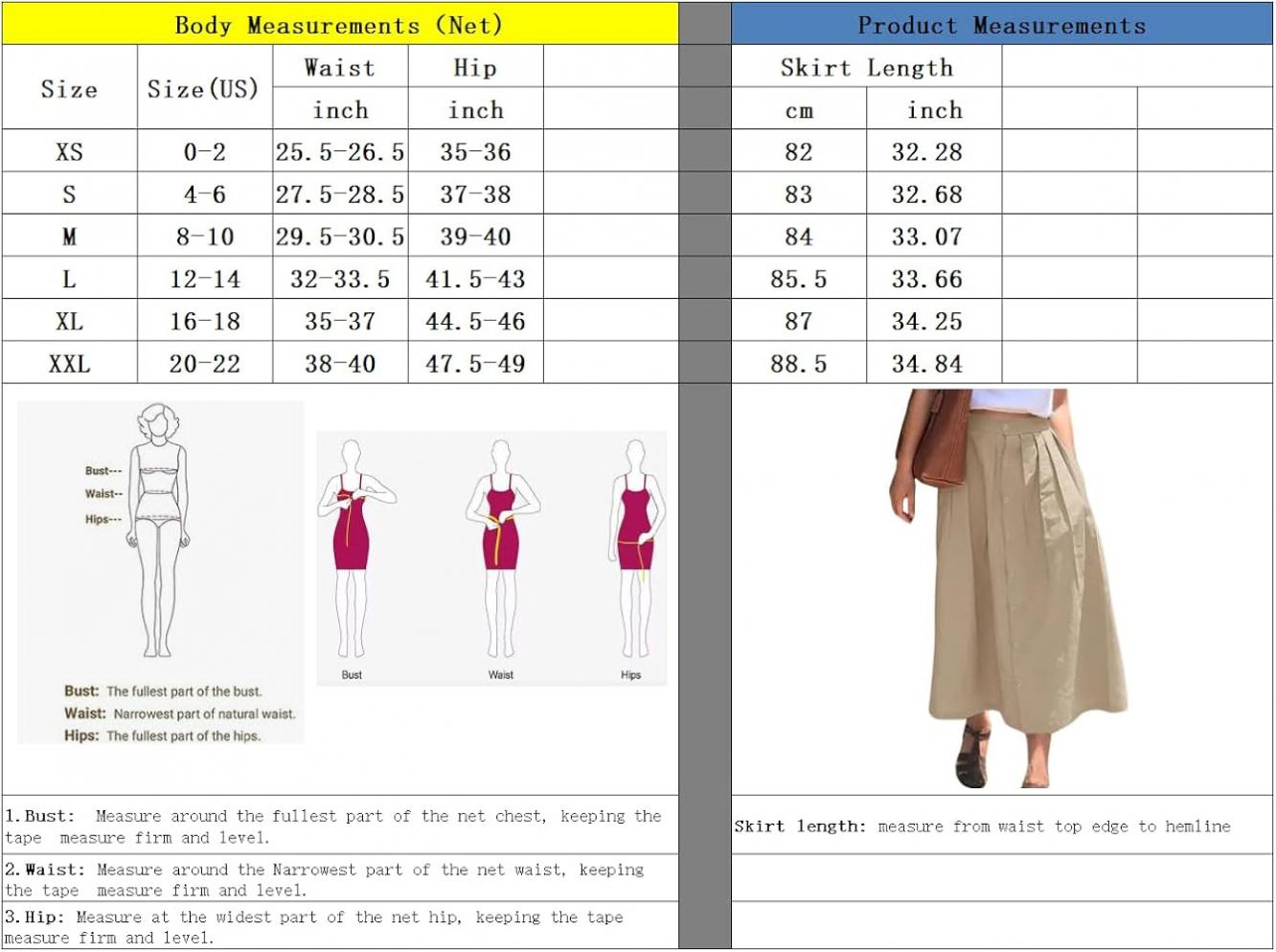Viewport: 1276px width, 952px height.
Task: Click 'Bust: The fullest part of the bust' text
Action: [163, 691]
